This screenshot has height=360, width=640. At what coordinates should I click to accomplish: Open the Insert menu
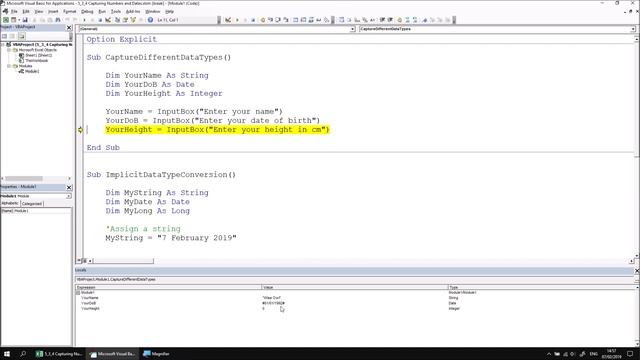(x=53, y=11)
